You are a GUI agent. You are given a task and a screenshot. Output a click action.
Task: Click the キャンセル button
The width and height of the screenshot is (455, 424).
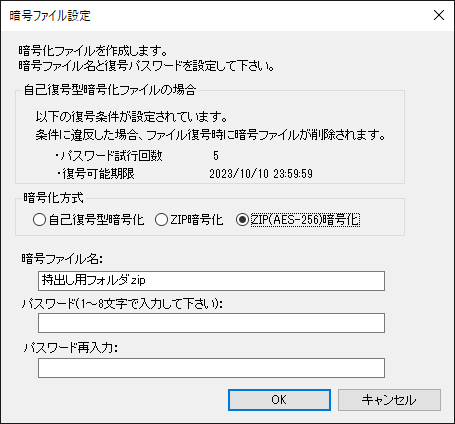(x=389, y=400)
